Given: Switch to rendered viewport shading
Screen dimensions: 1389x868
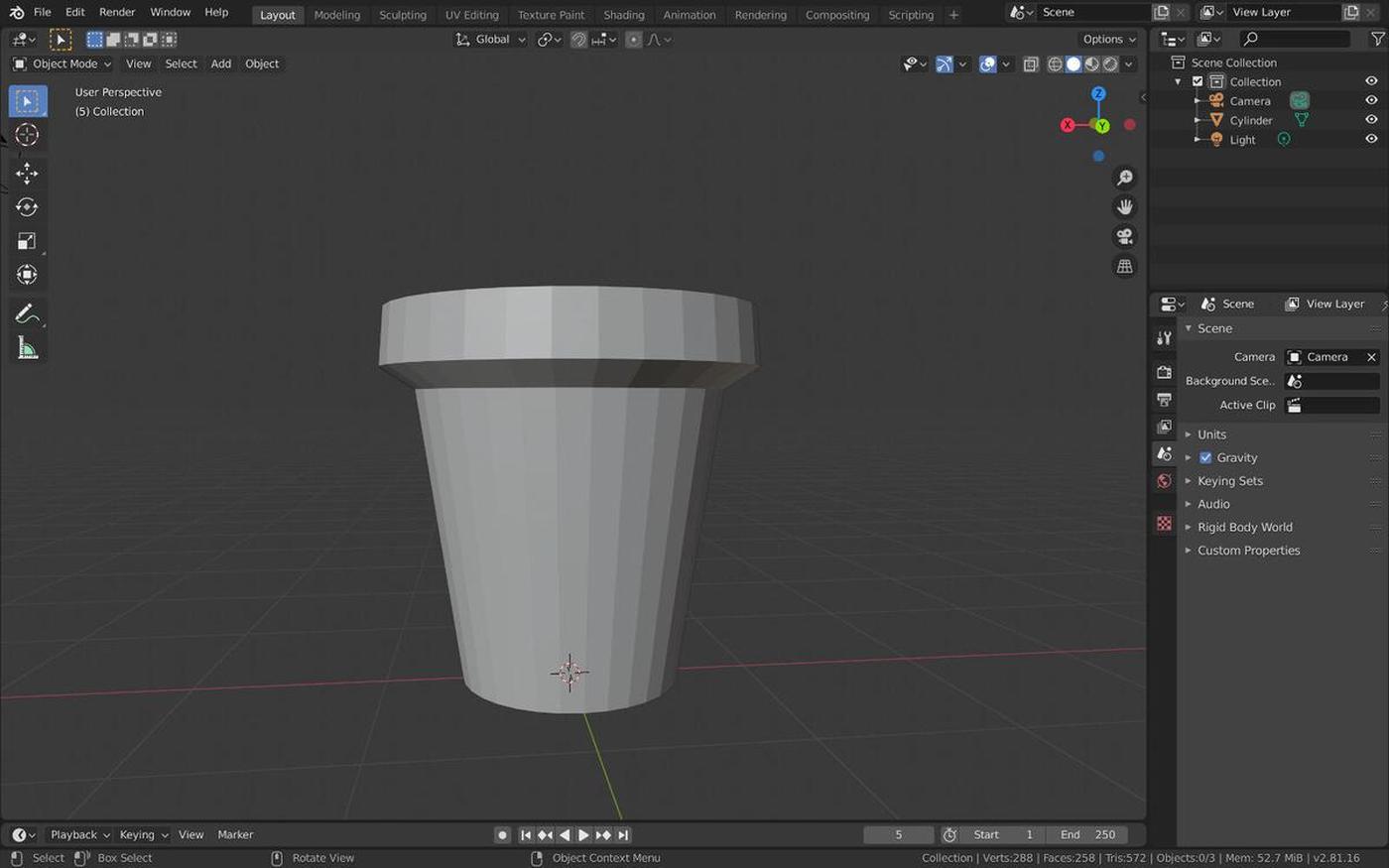Looking at the screenshot, I should tap(1111, 63).
